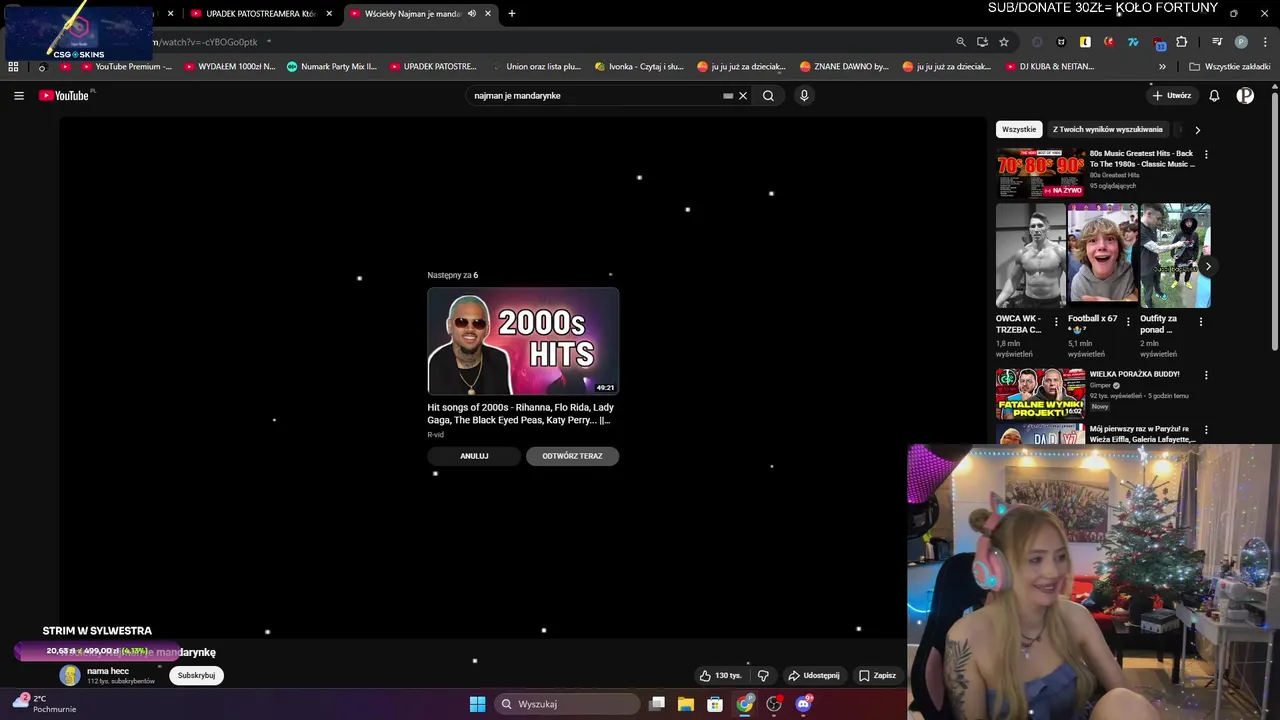This screenshot has height=720, width=1280.
Task: Open OWCA WK short thumbnail
Action: click(x=1031, y=256)
